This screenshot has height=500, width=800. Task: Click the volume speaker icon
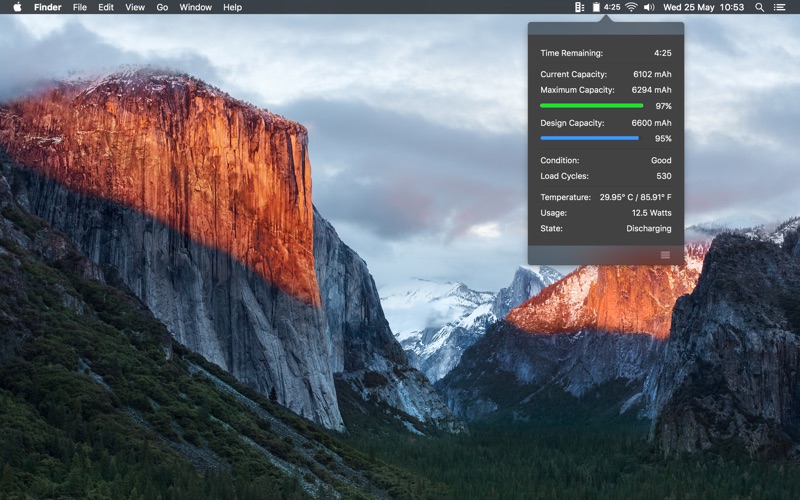coord(649,7)
